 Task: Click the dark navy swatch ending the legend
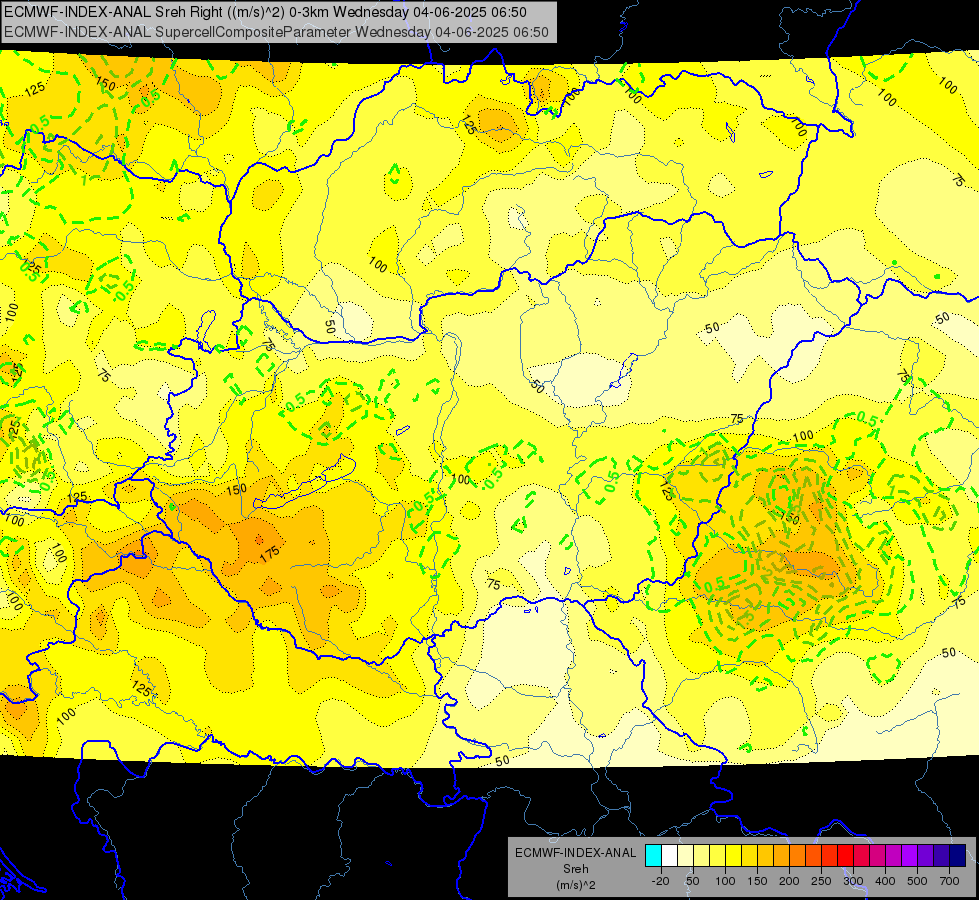click(958, 855)
